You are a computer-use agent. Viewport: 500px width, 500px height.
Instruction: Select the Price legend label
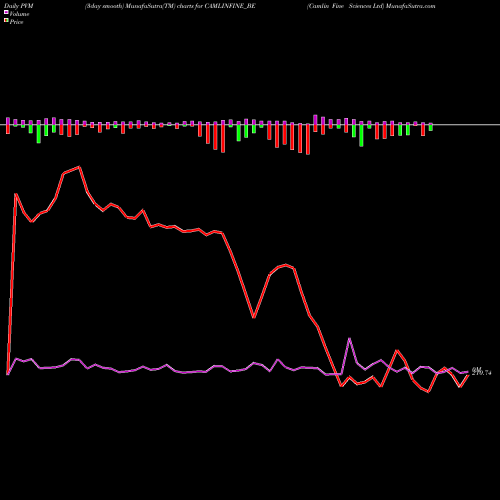[16, 22]
